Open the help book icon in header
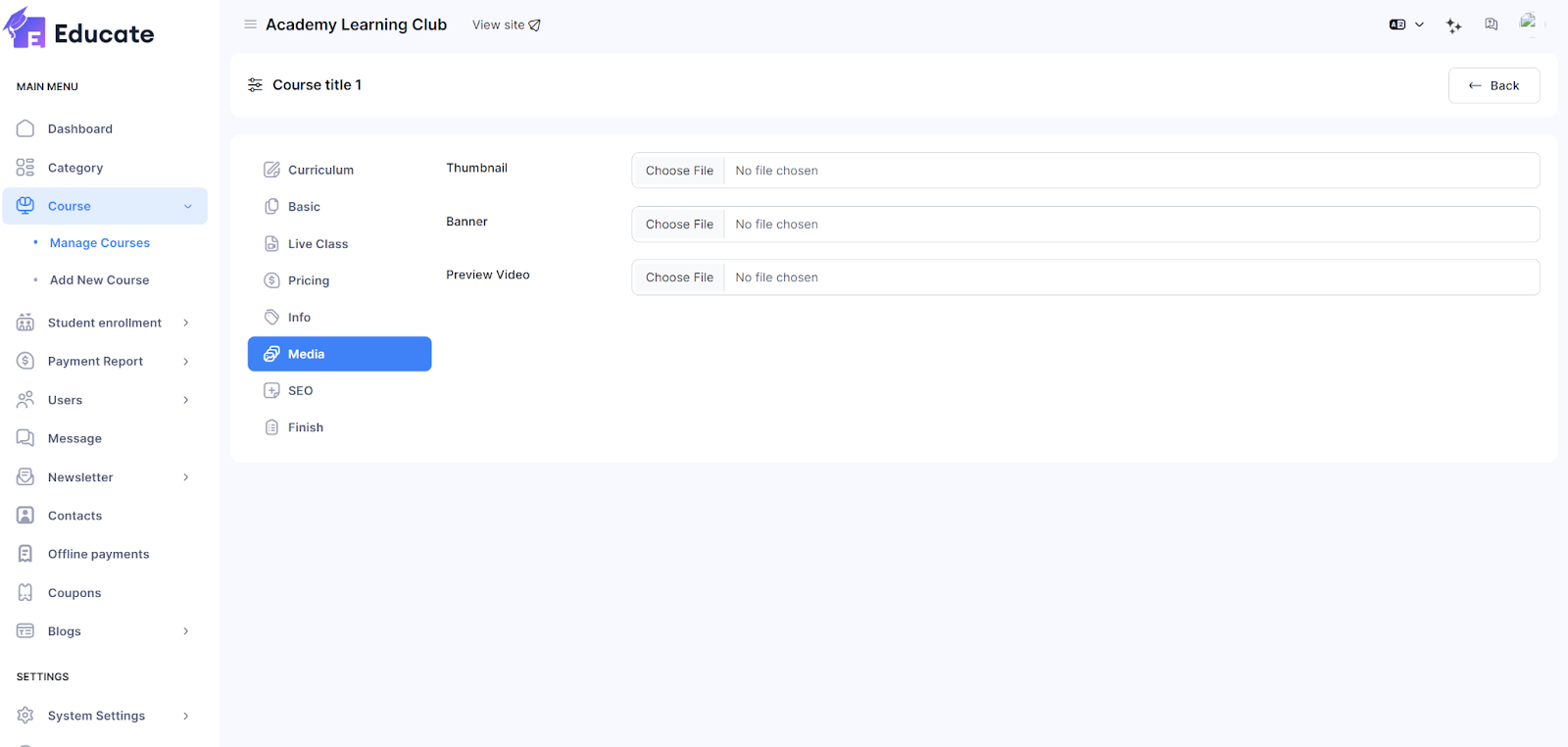This screenshot has height=747, width=1568. 1491,25
